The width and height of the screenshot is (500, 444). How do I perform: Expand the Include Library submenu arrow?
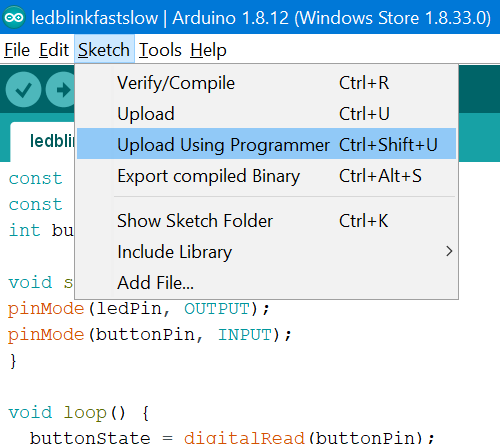(x=449, y=251)
